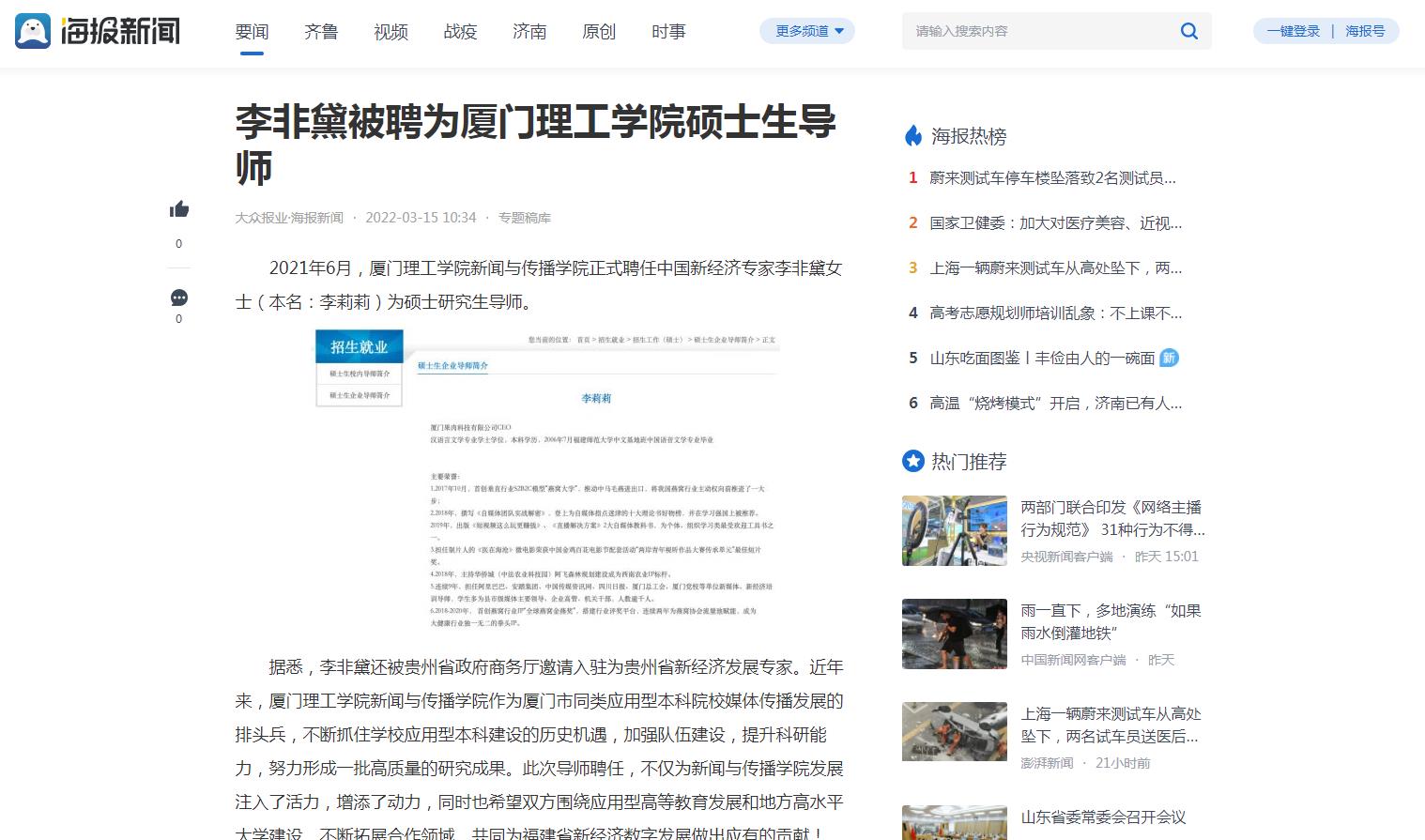Open hot item 高温"烧烤模式"开启
Viewport: 1425px width, 840px height.
(1056, 403)
